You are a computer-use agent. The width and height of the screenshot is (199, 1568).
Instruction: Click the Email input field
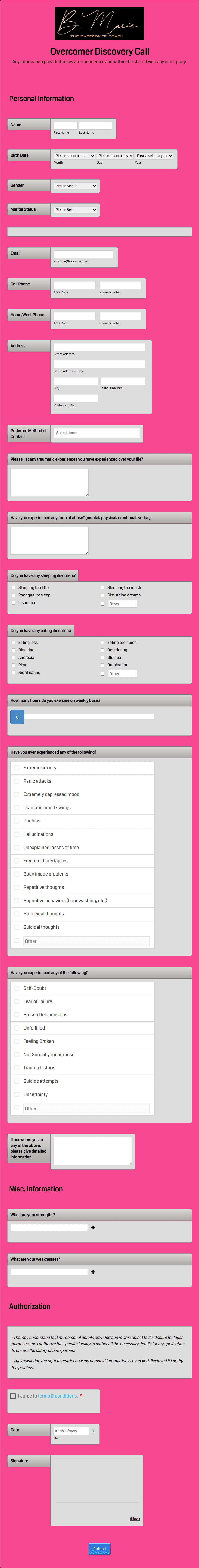(x=83, y=254)
